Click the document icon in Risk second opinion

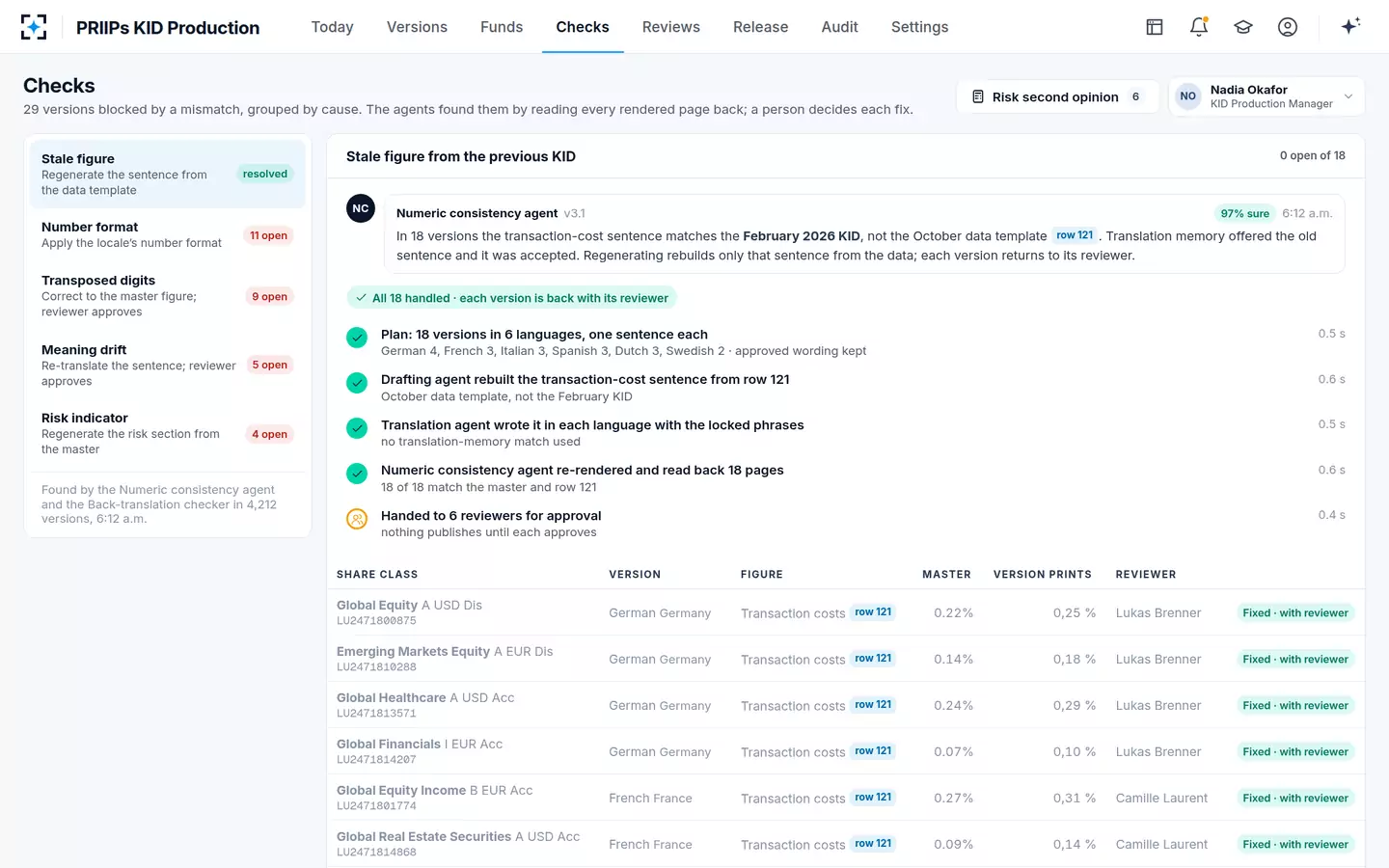click(x=978, y=96)
